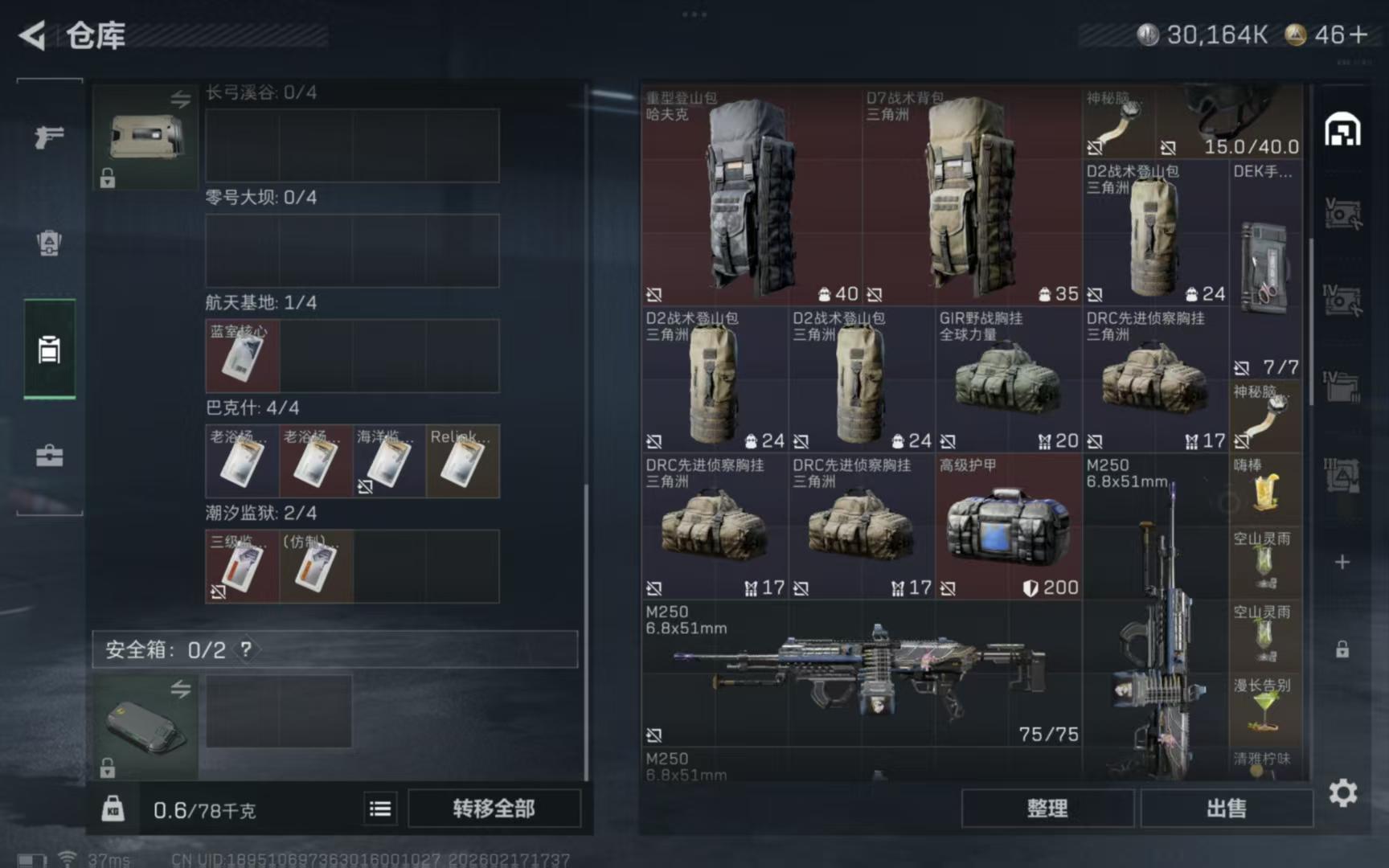Click the 出售 sell button
Image resolution: width=1389 pixels, height=868 pixels.
(x=1227, y=809)
